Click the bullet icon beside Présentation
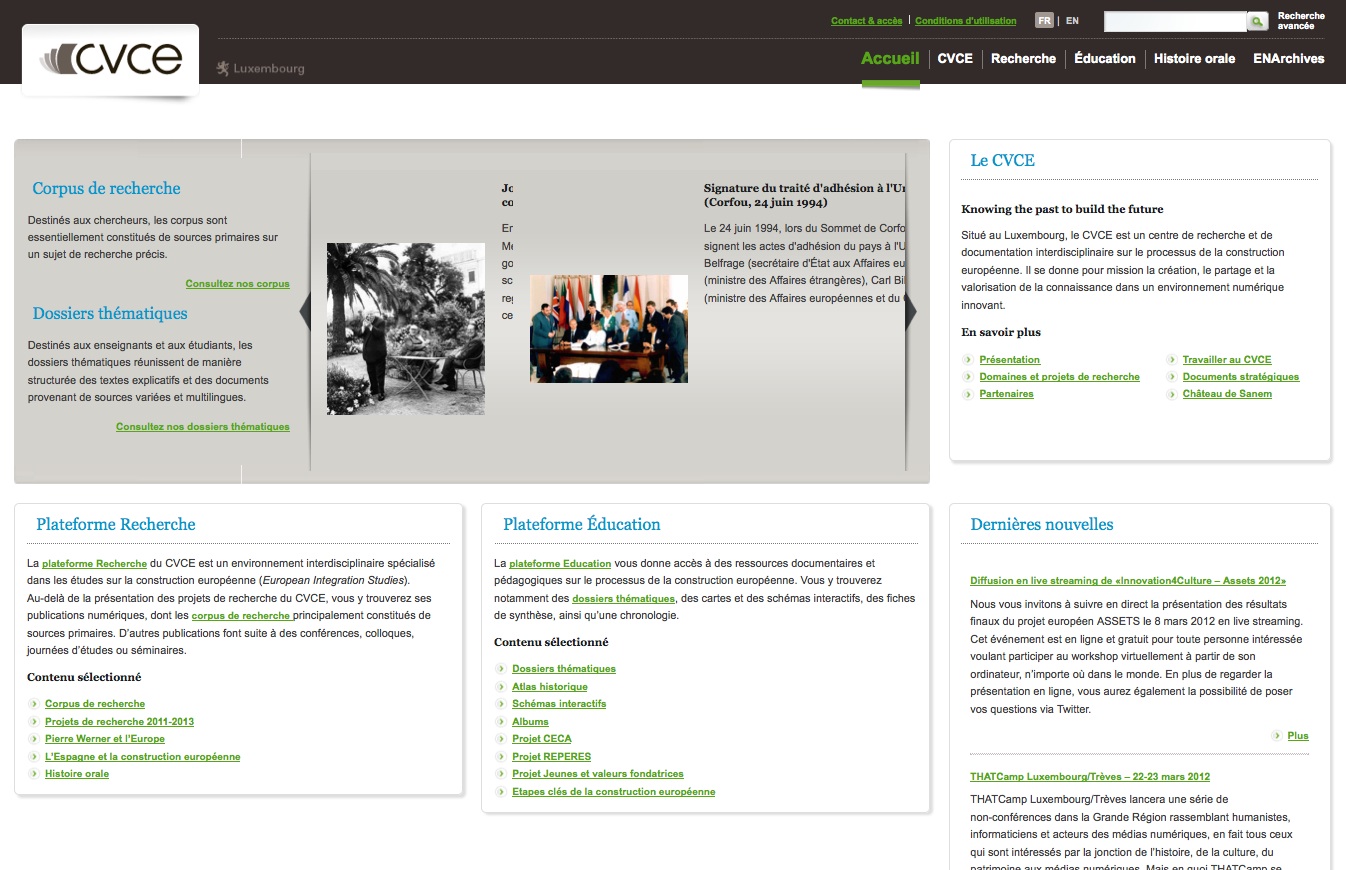The image size is (1346, 870). [x=968, y=360]
